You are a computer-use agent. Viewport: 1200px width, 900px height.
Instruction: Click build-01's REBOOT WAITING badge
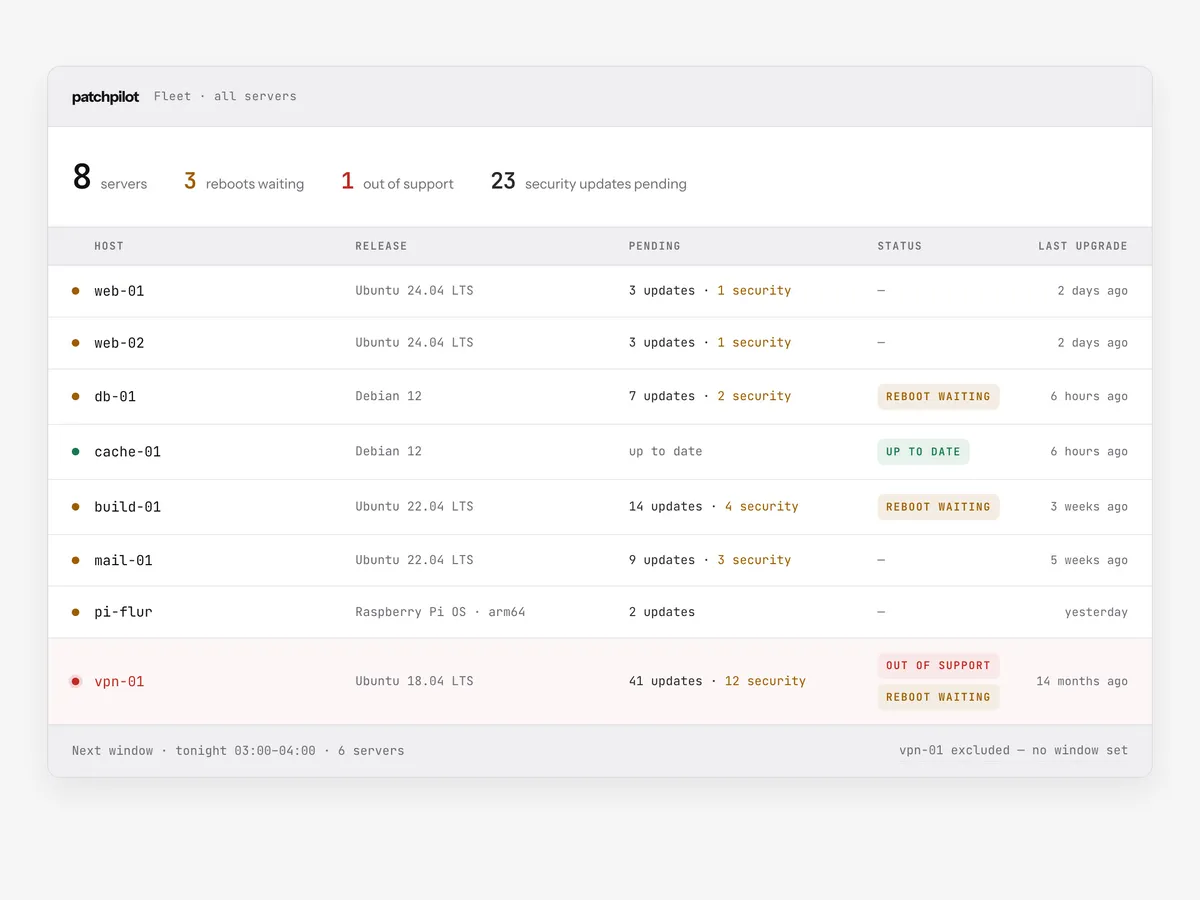[938, 507]
